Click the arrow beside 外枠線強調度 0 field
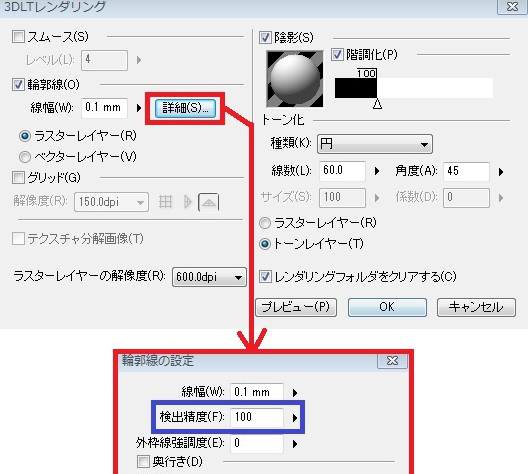This screenshot has height=474, width=528. (295, 444)
